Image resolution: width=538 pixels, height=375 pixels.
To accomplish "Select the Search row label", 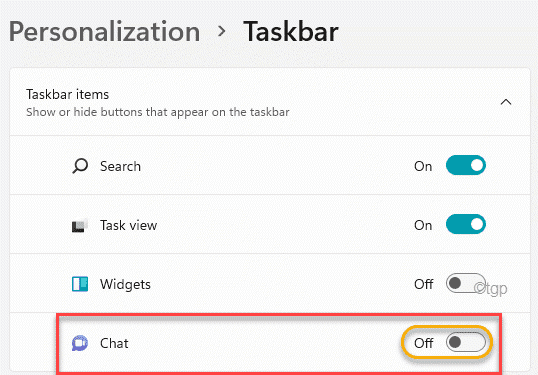I will (x=120, y=166).
